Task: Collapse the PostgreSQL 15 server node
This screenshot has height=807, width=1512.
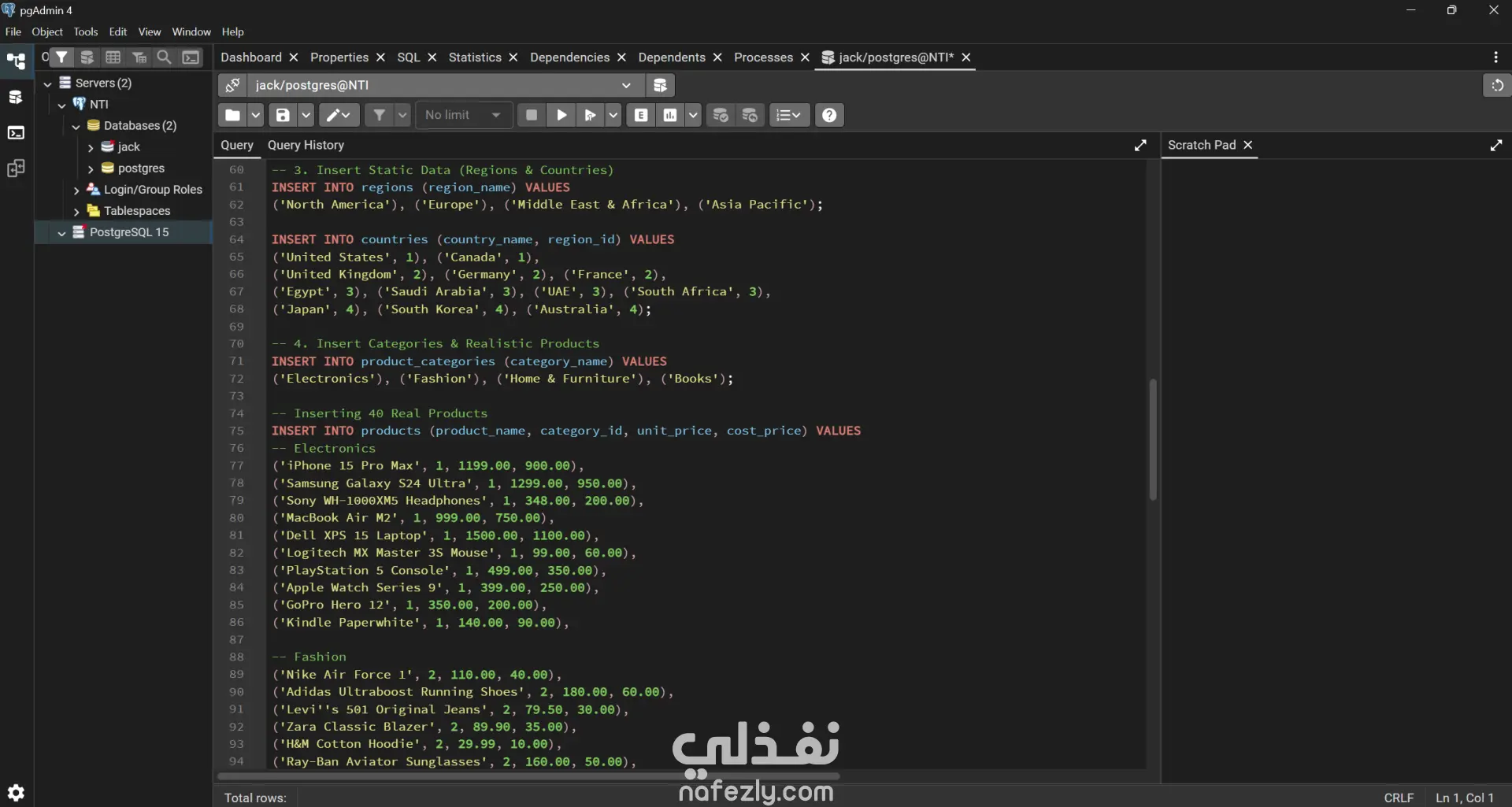Action: [x=61, y=233]
